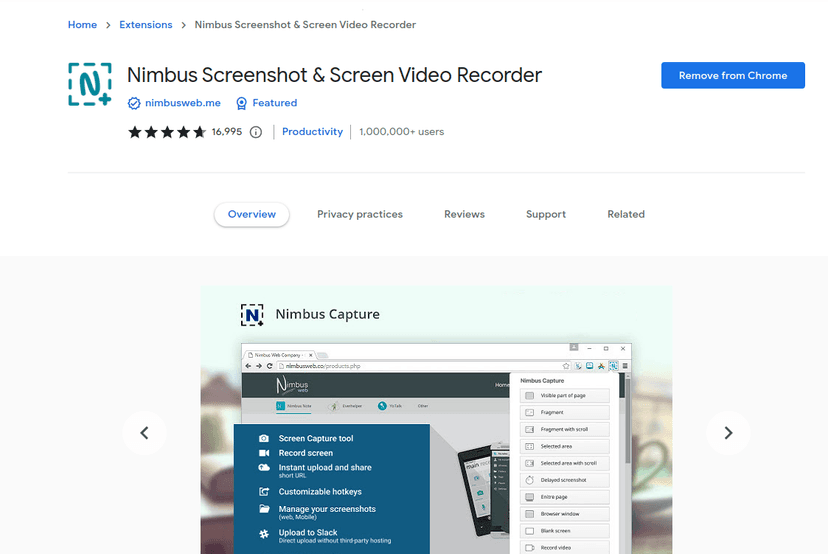Click 'Customizable hotkeys' text in preview
This screenshot has height=554, width=828.
coord(320,492)
